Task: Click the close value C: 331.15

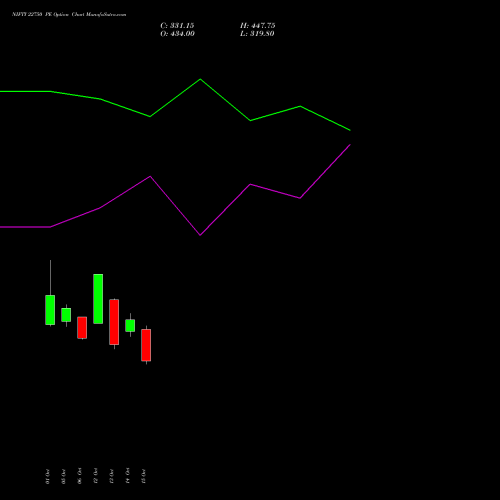Action: coord(177,26)
